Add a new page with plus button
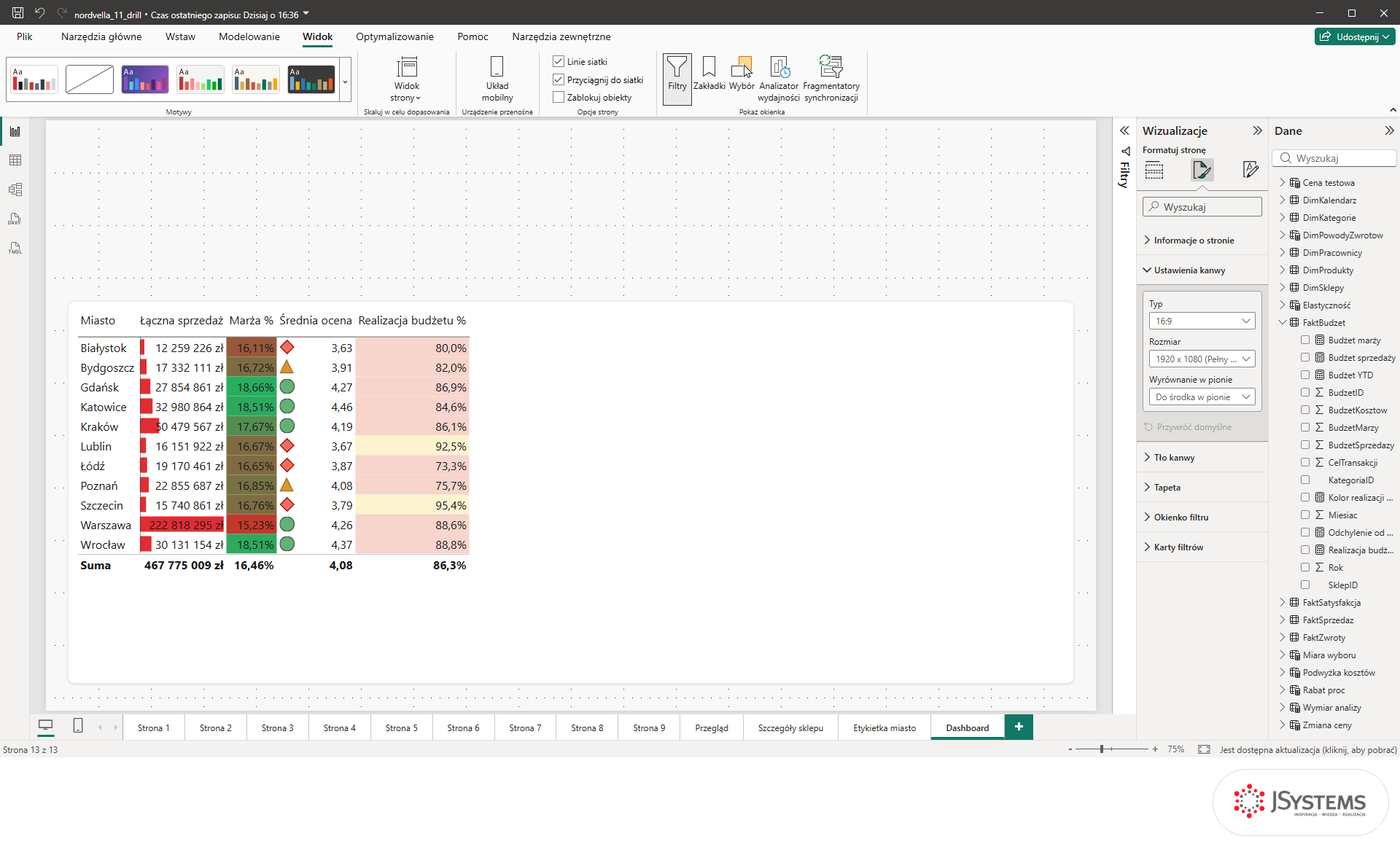1400x847 pixels. coord(1019,727)
